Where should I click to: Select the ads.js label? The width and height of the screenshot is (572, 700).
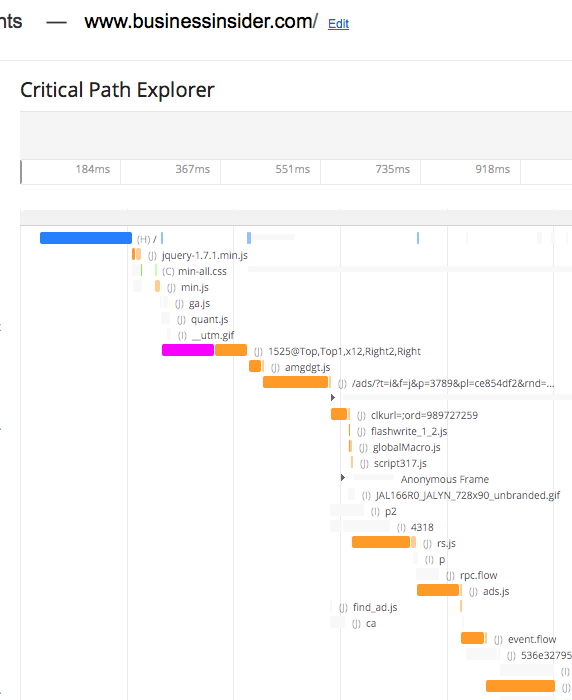(x=496, y=592)
